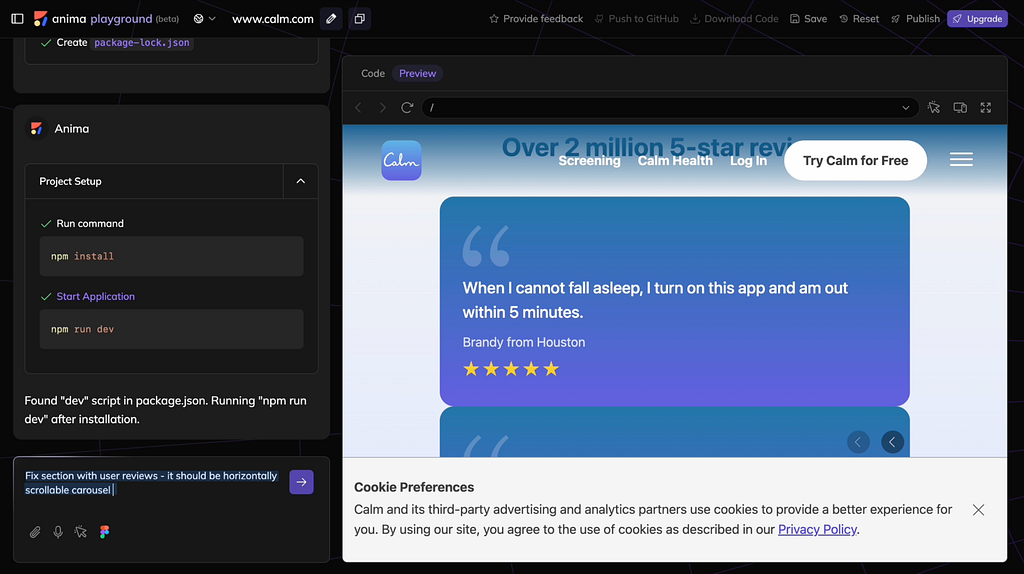1024x574 pixels.
Task: Click the Start Application step
Action: pos(95,296)
